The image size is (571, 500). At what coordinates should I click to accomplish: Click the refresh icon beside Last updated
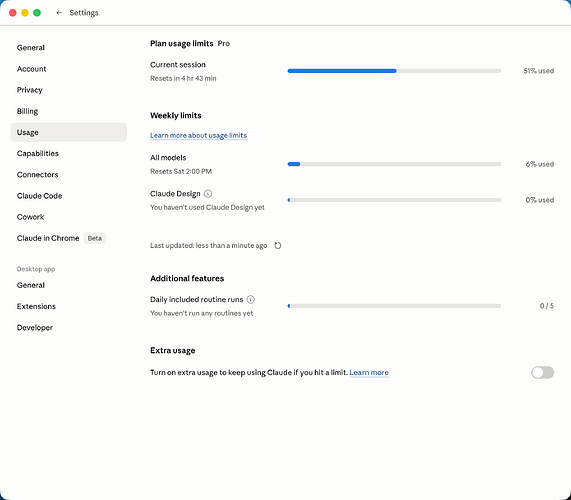[277, 245]
